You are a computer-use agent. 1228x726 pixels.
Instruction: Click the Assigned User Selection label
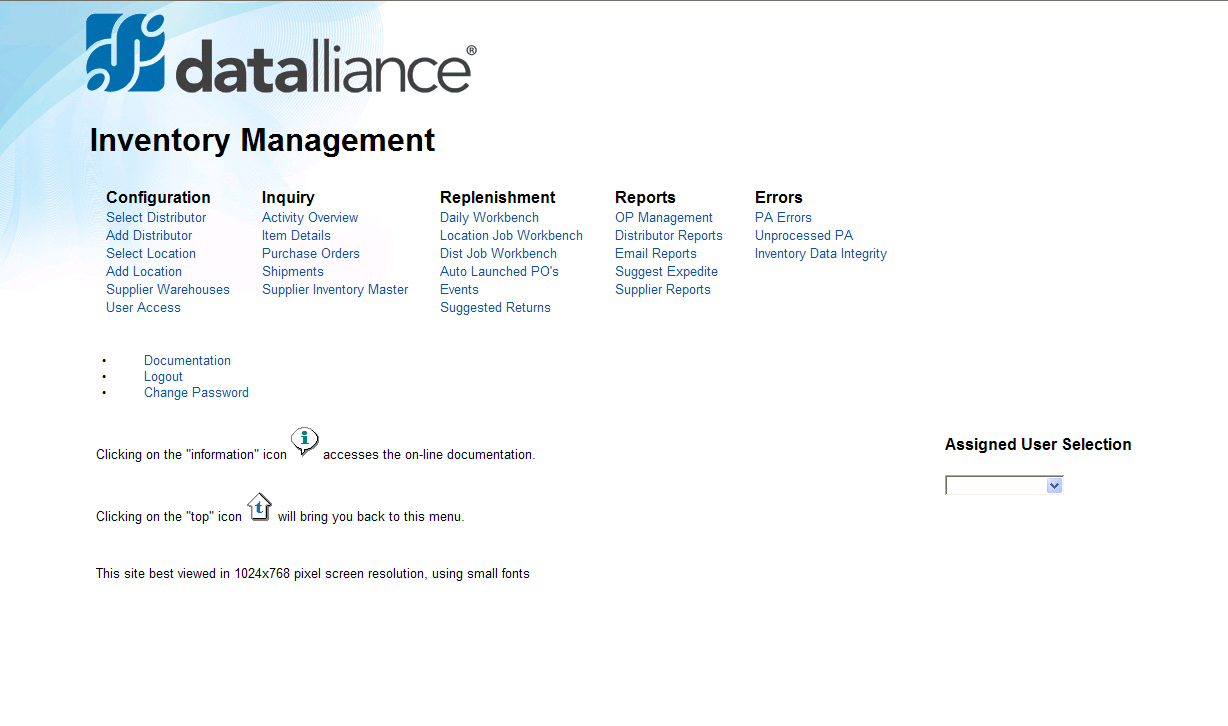(1038, 444)
